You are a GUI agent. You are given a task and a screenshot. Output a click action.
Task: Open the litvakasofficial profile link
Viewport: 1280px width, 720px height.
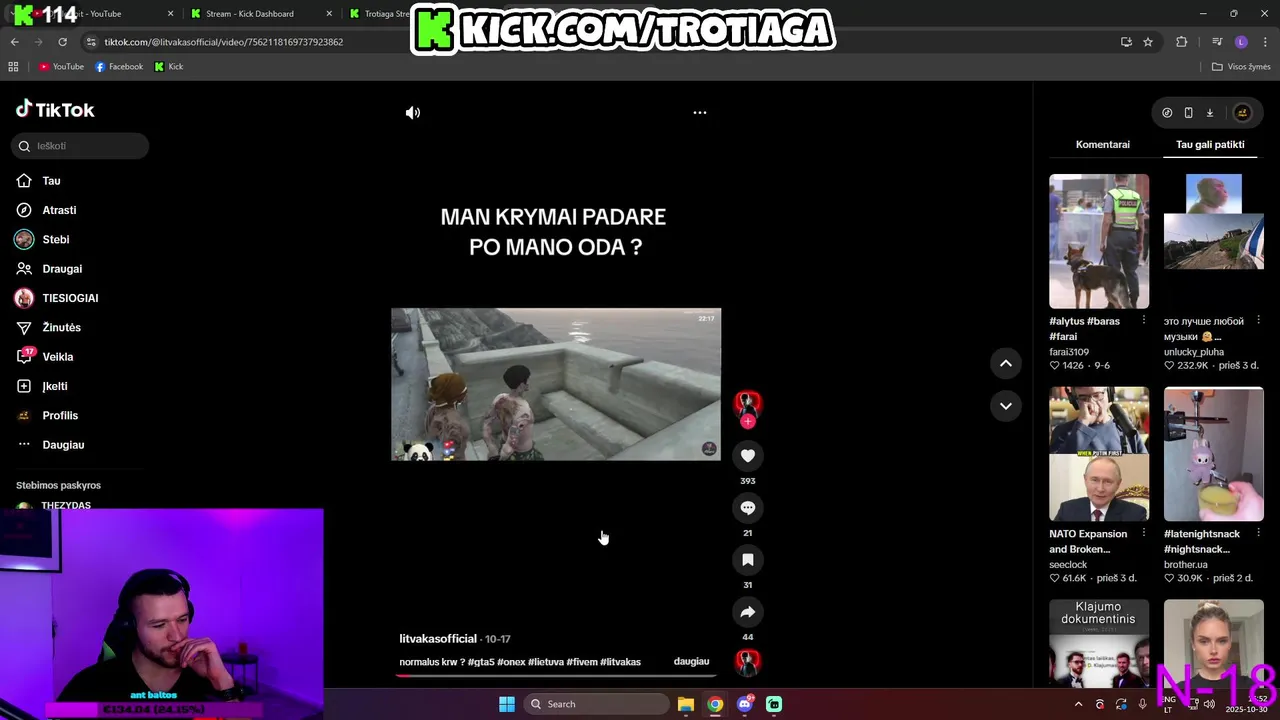point(438,639)
